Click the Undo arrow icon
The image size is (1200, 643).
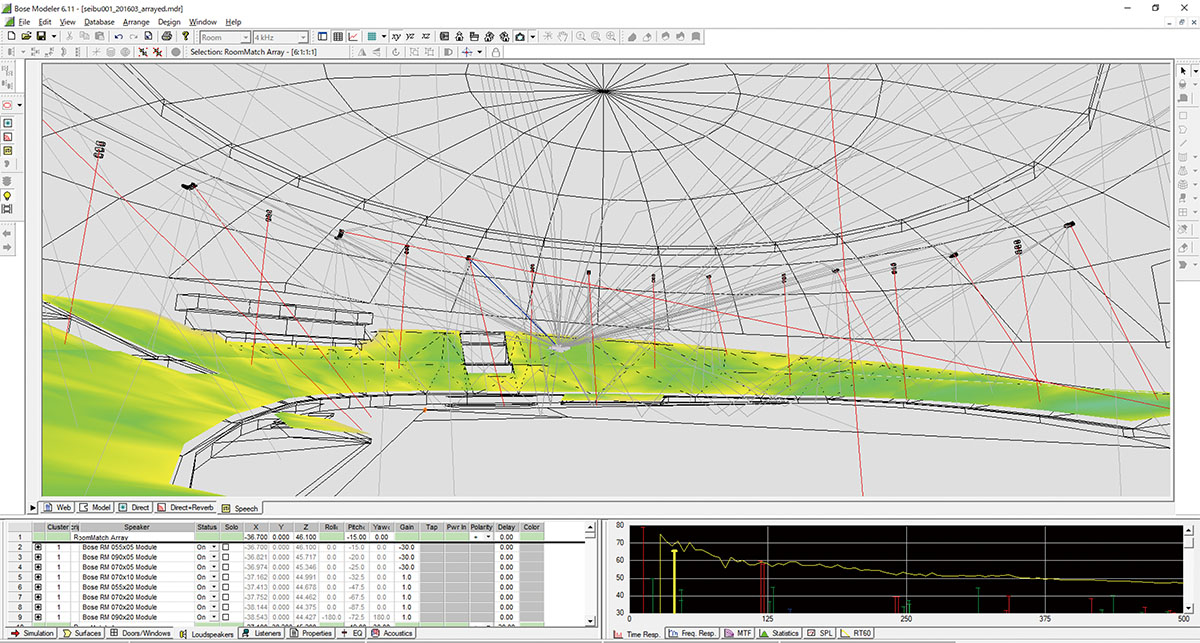point(119,37)
